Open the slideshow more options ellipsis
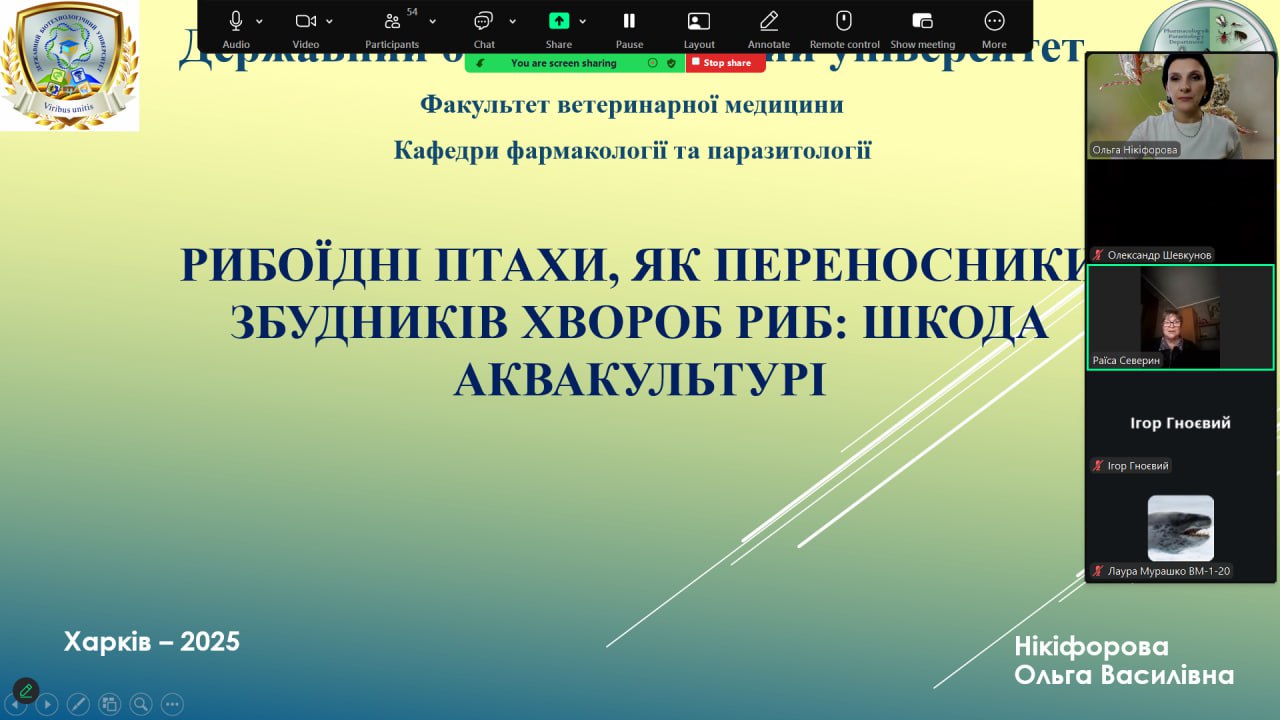This screenshot has height=720, width=1280. [172, 704]
